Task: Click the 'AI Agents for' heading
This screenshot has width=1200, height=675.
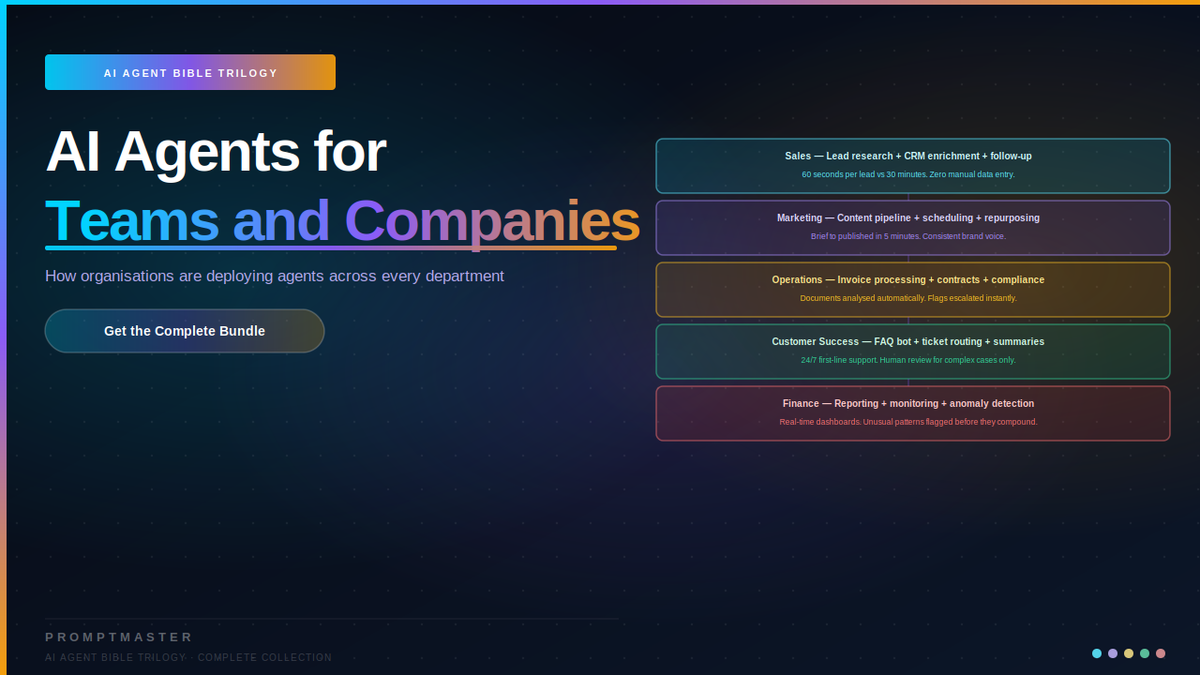Action: pos(216,152)
